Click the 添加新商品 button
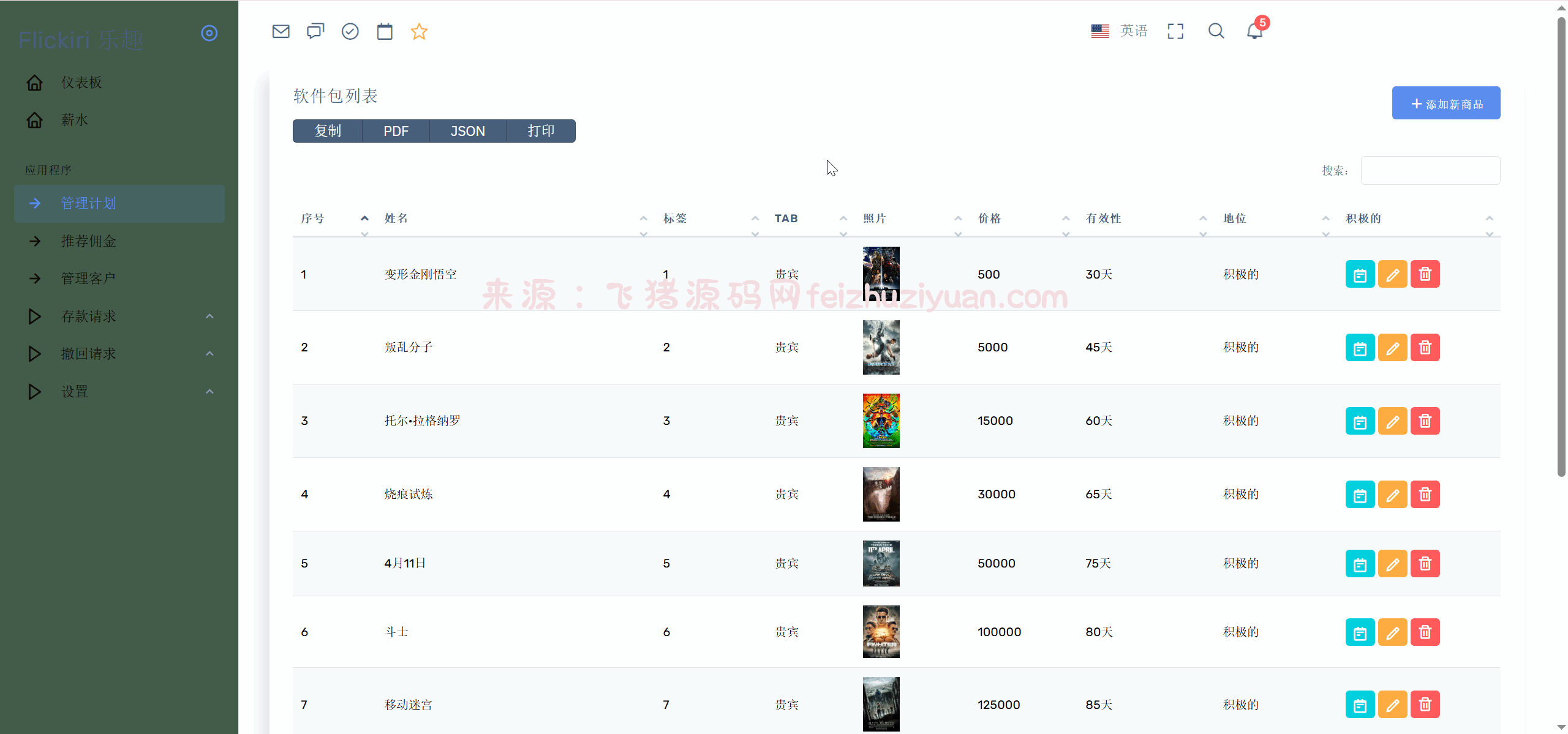The height and width of the screenshot is (734, 1568). tap(1445, 103)
